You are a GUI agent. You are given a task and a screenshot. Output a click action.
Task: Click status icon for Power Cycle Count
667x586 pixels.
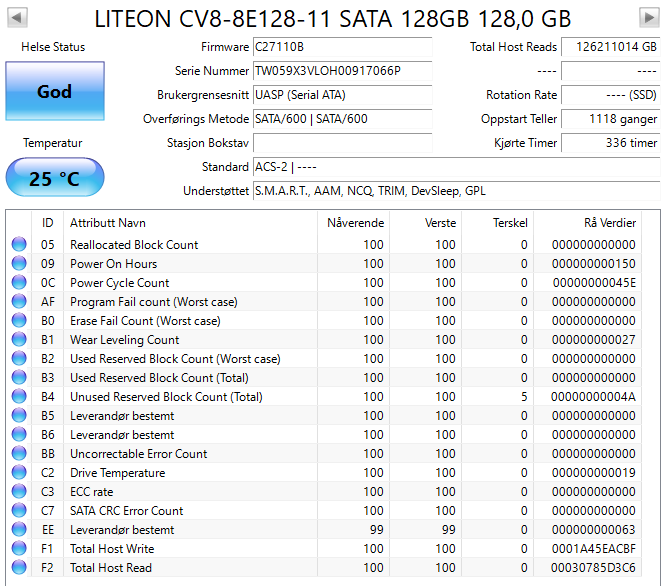point(19,282)
